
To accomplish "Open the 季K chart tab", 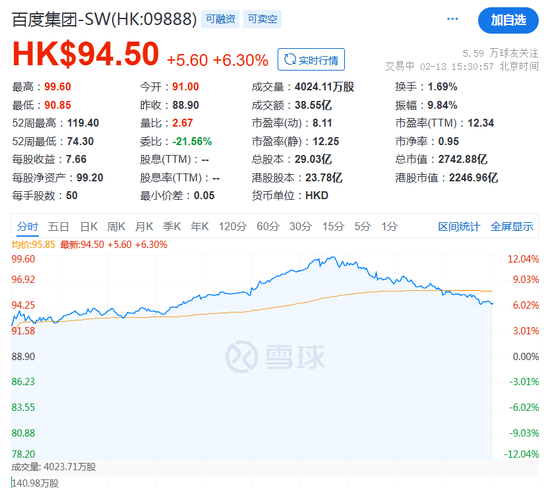I will click(172, 227).
